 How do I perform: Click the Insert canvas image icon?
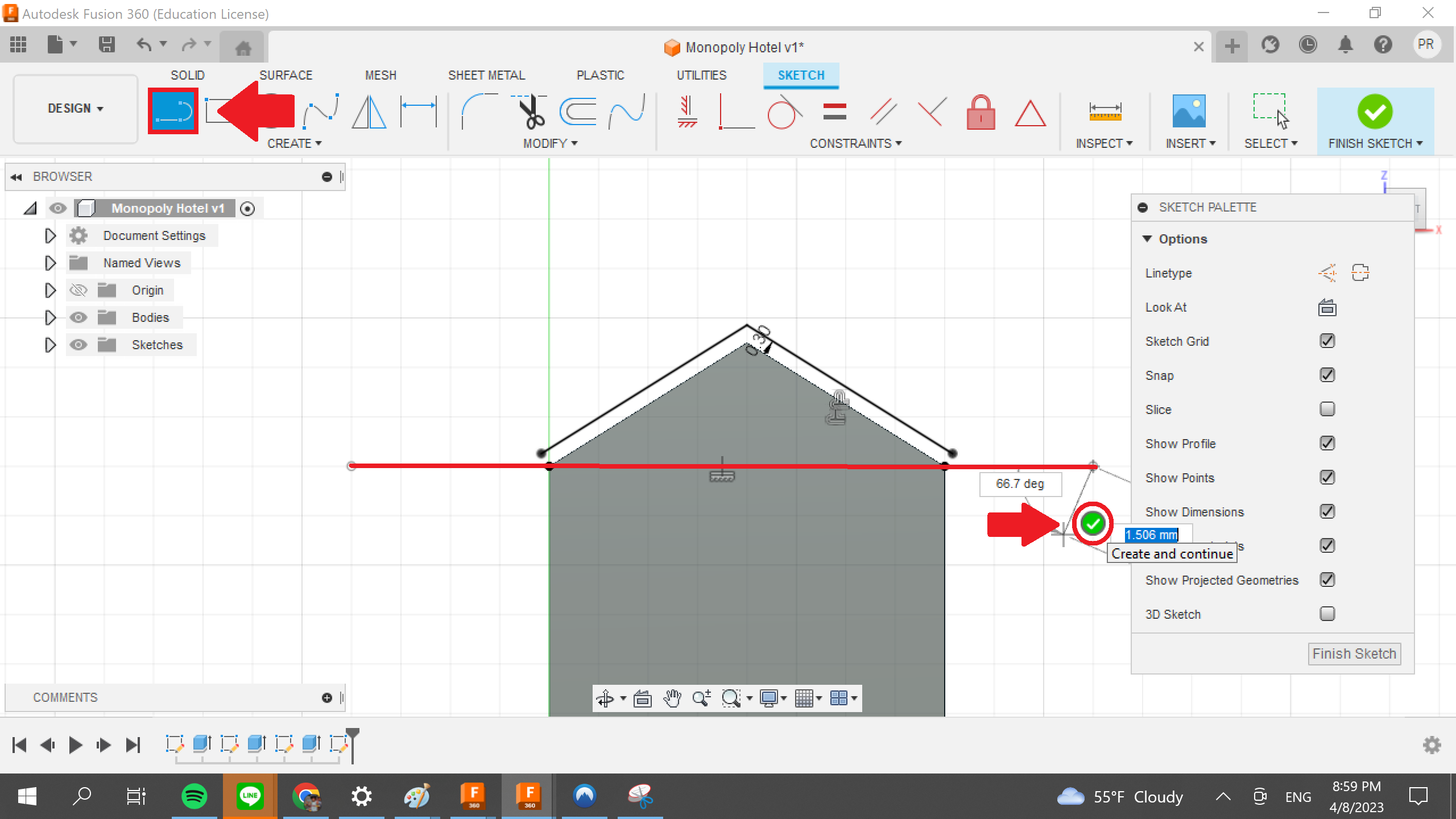[1190, 111]
